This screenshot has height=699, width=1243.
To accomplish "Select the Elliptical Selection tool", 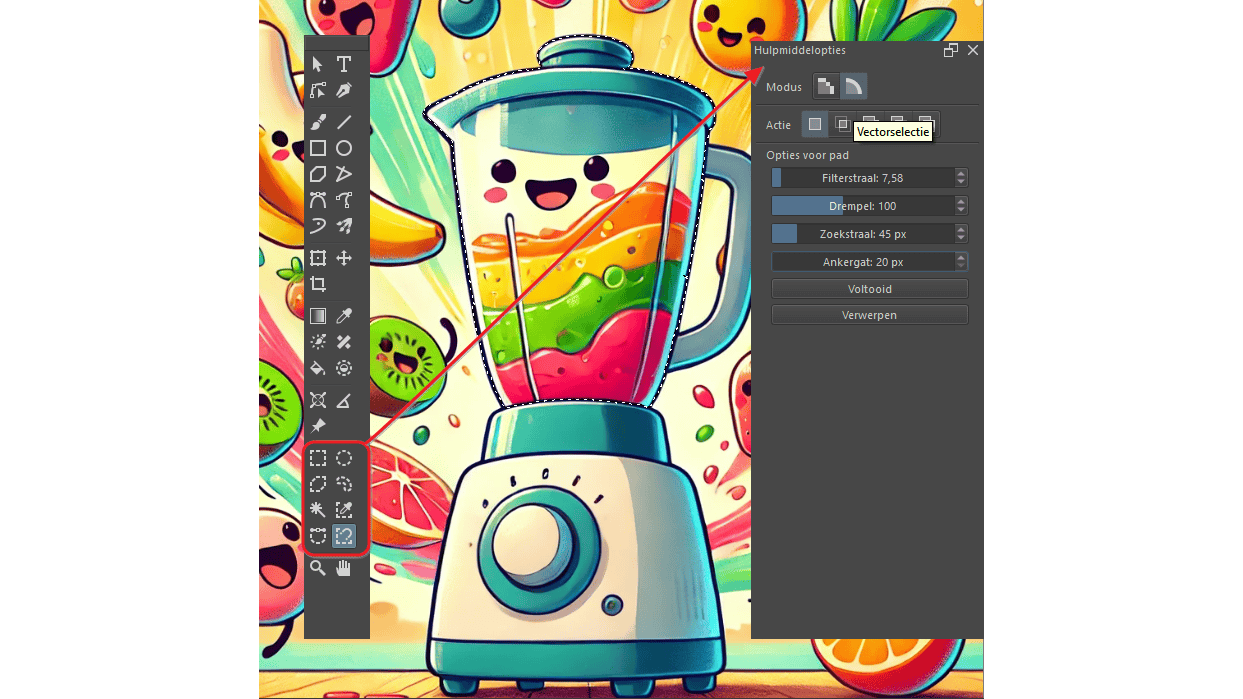I will pos(344,458).
